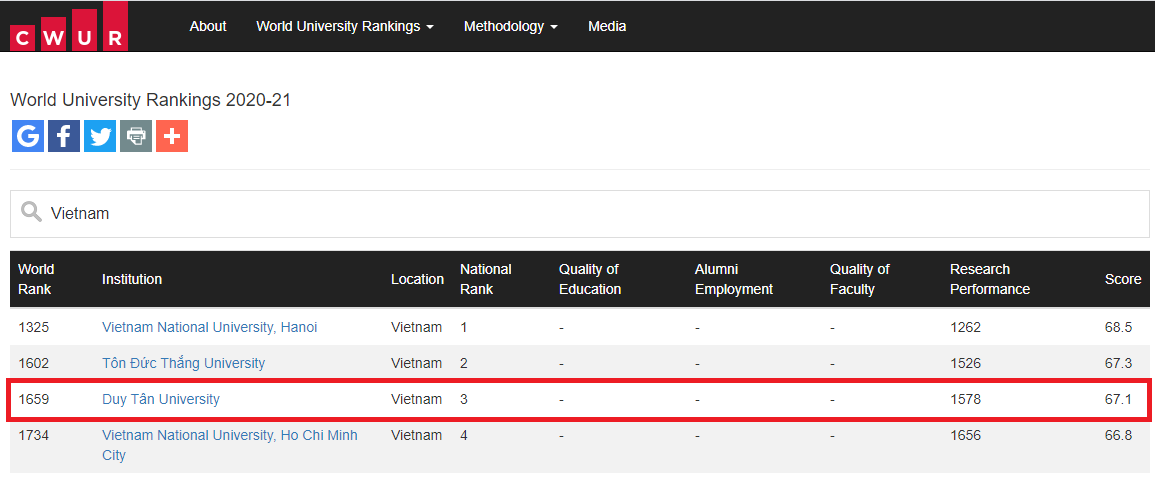Open the Media menu item

(x=607, y=26)
